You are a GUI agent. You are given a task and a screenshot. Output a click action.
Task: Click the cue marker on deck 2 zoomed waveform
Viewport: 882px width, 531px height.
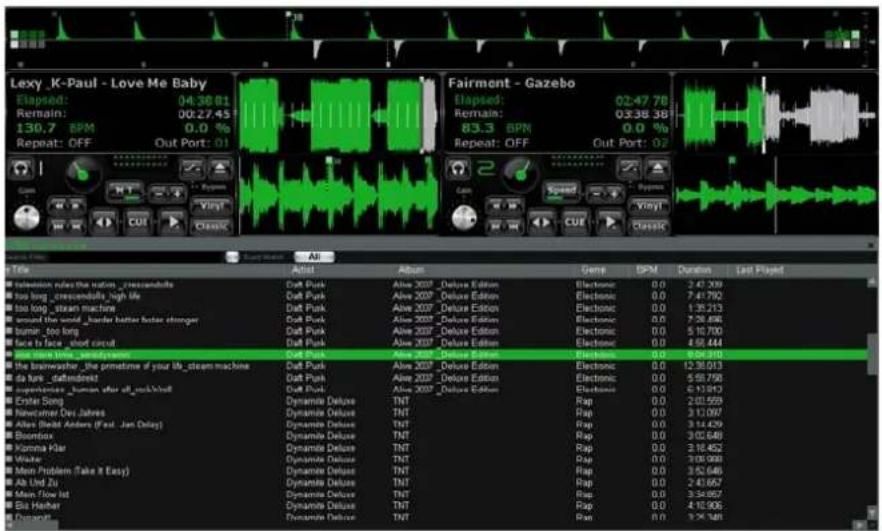[x=732, y=161]
